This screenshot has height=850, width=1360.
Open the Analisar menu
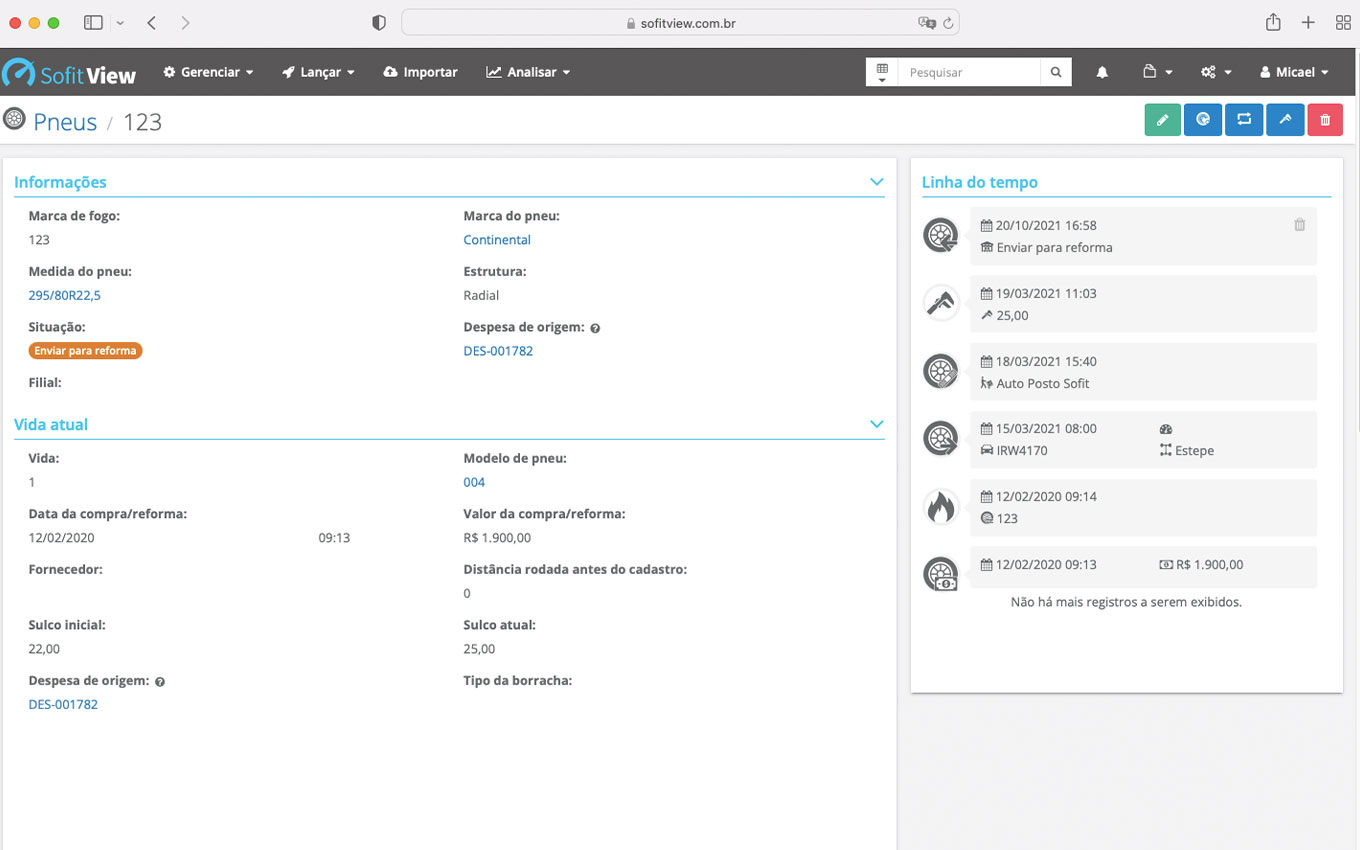click(x=528, y=72)
